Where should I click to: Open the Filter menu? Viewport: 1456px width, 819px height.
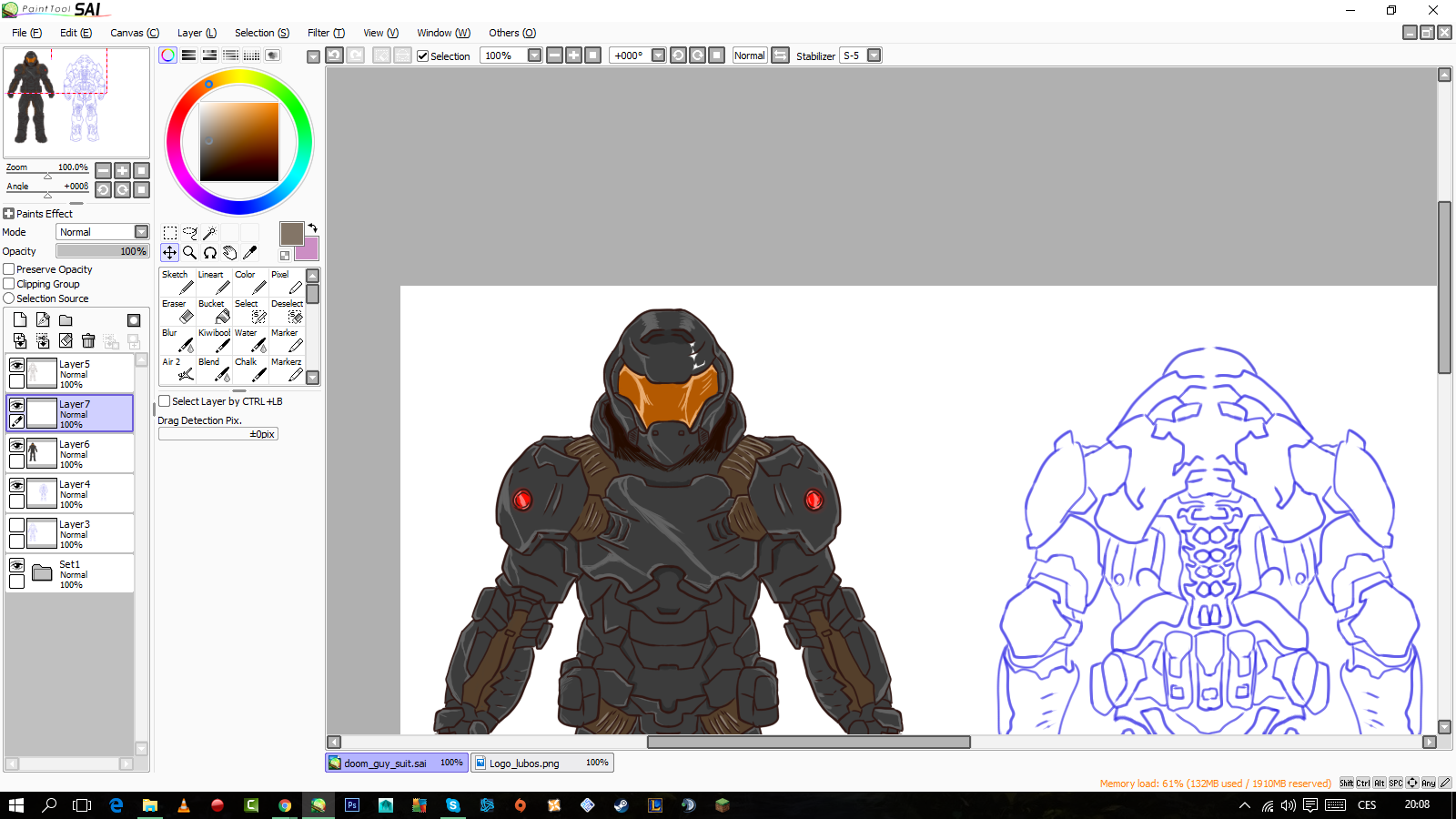click(x=326, y=33)
